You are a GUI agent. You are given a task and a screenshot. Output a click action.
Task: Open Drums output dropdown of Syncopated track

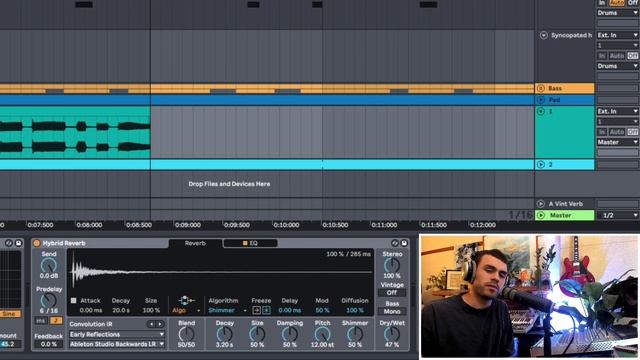pos(617,66)
